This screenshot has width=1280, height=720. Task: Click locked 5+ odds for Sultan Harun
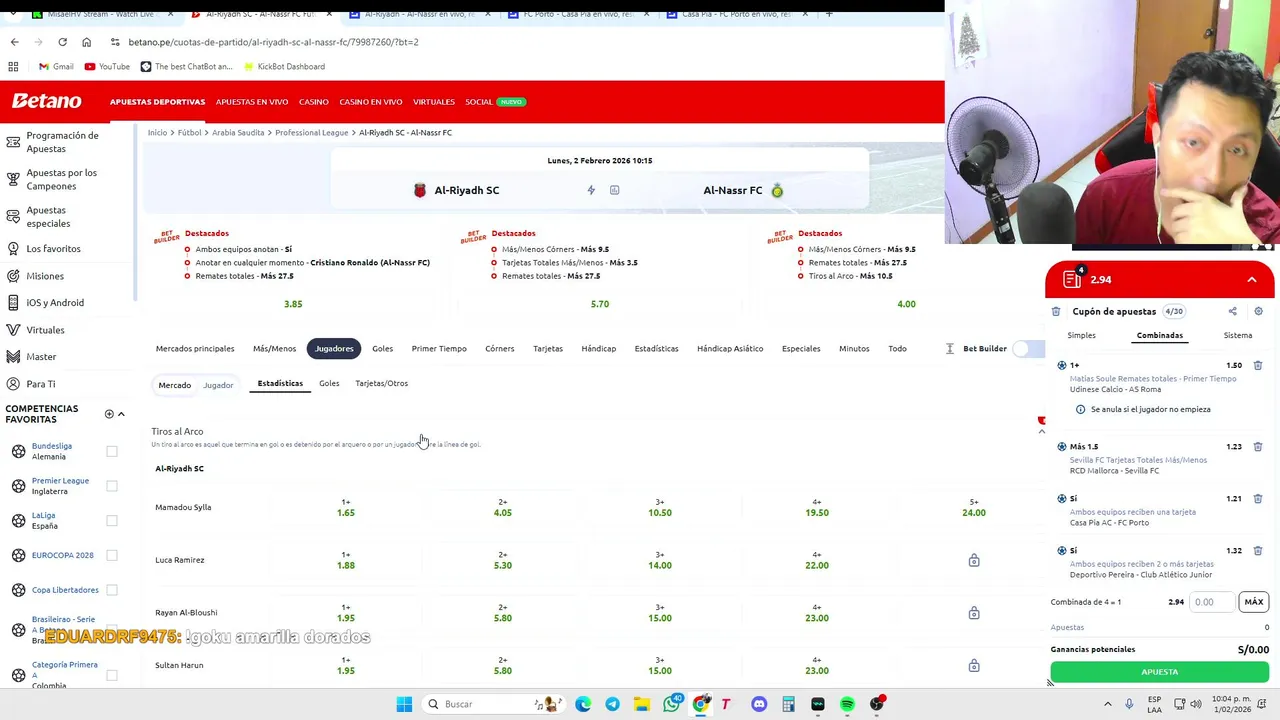tap(974, 665)
